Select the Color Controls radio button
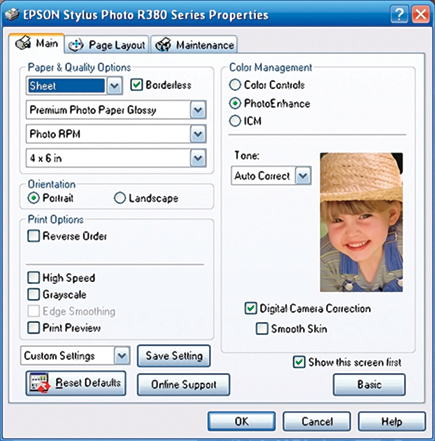This screenshot has height=441, width=435. click(x=235, y=85)
